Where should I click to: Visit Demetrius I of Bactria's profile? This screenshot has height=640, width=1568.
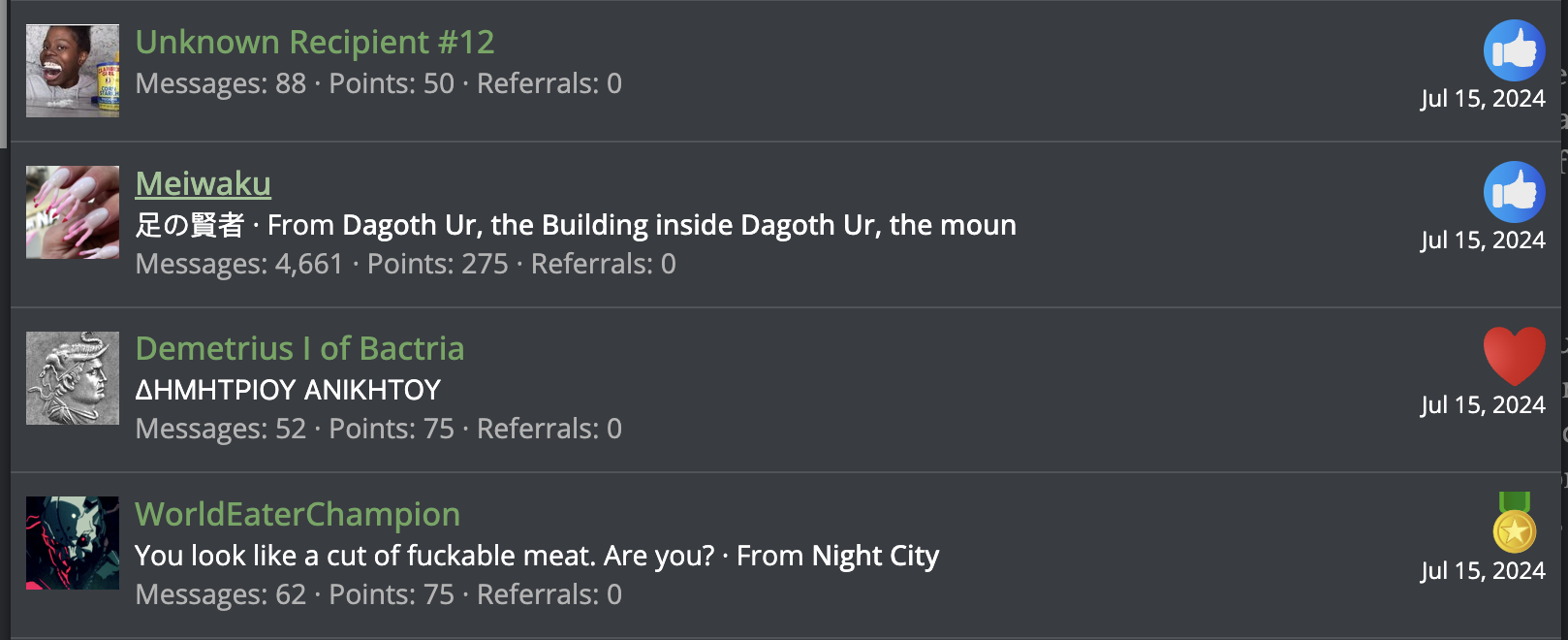point(299,349)
